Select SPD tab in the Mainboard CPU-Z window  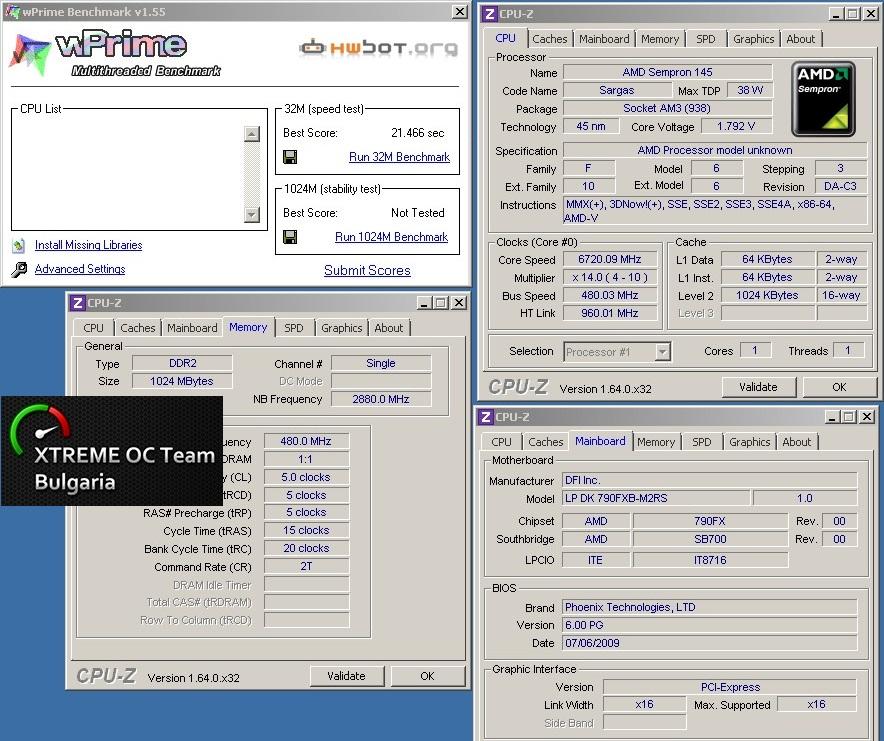pos(701,442)
